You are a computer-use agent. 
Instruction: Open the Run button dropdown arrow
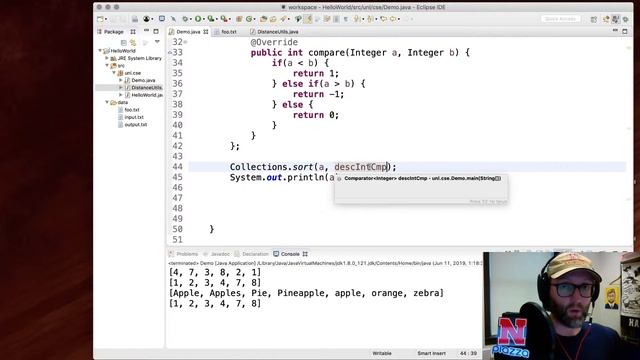[204, 19]
